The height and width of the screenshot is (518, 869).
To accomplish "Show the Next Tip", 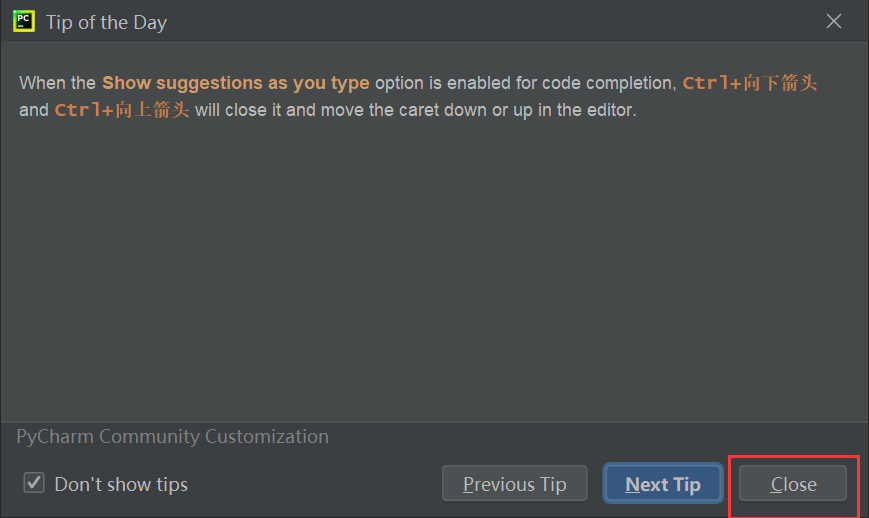I will [x=662, y=484].
